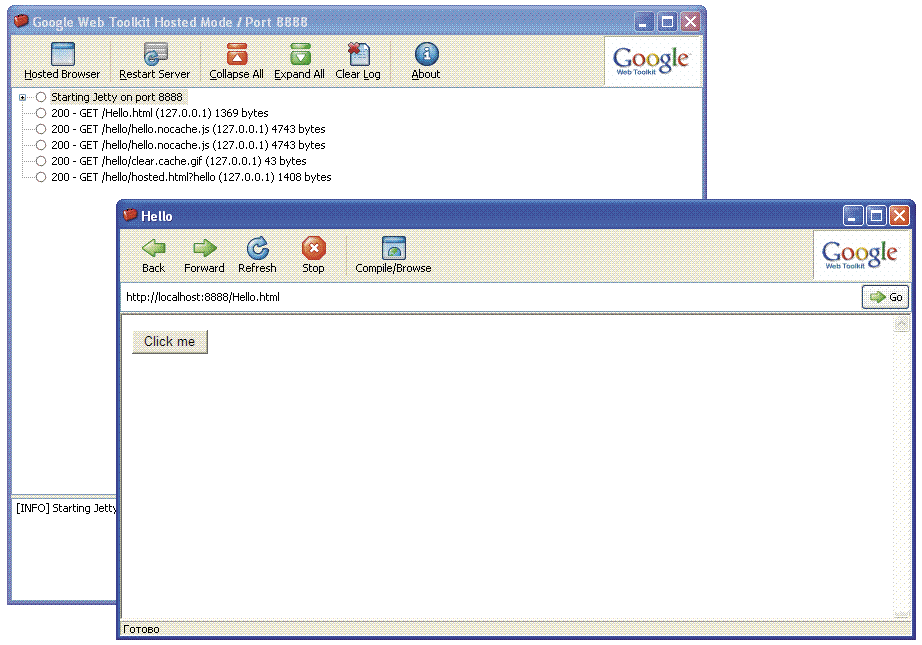Expand the Starting Jetty tree node

(x=22, y=98)
